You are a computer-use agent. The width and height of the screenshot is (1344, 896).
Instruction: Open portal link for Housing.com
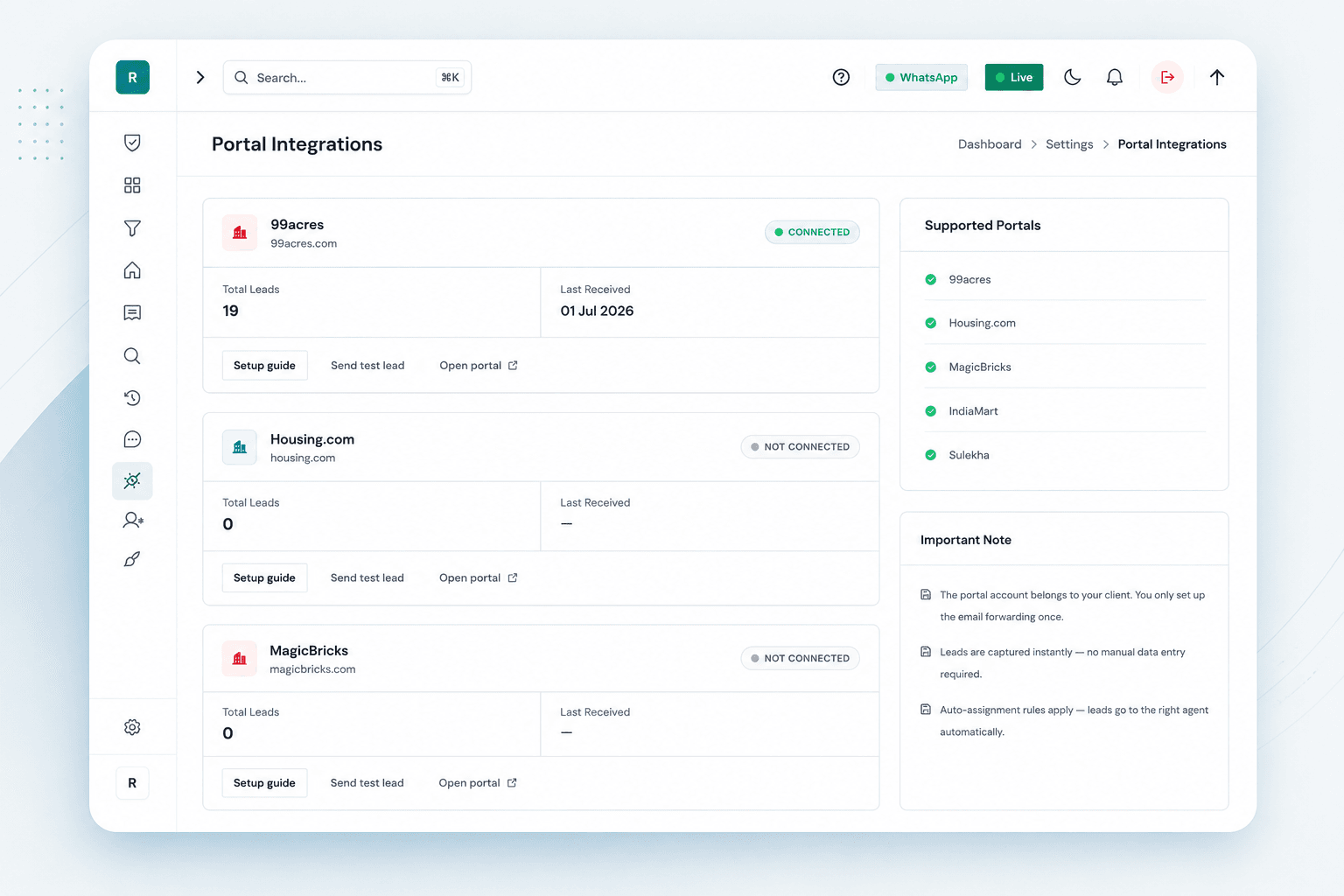pos(479,577)
